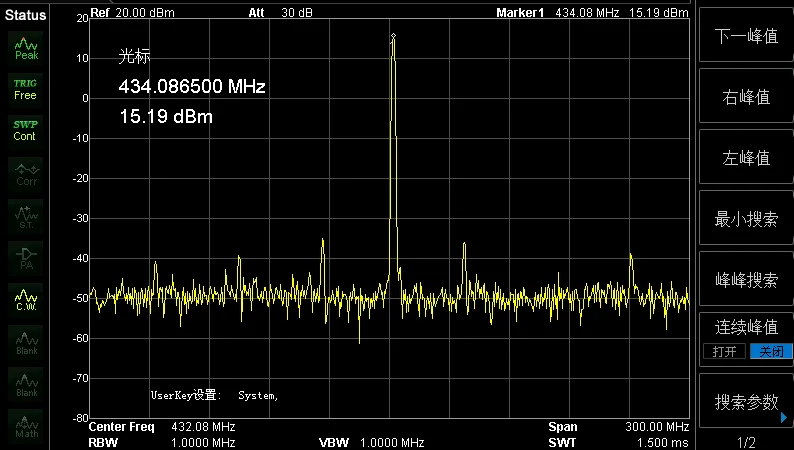The image size is (794, 450).
Task: Click the VBW 1.0000 MHz readout
Action: 372,443
